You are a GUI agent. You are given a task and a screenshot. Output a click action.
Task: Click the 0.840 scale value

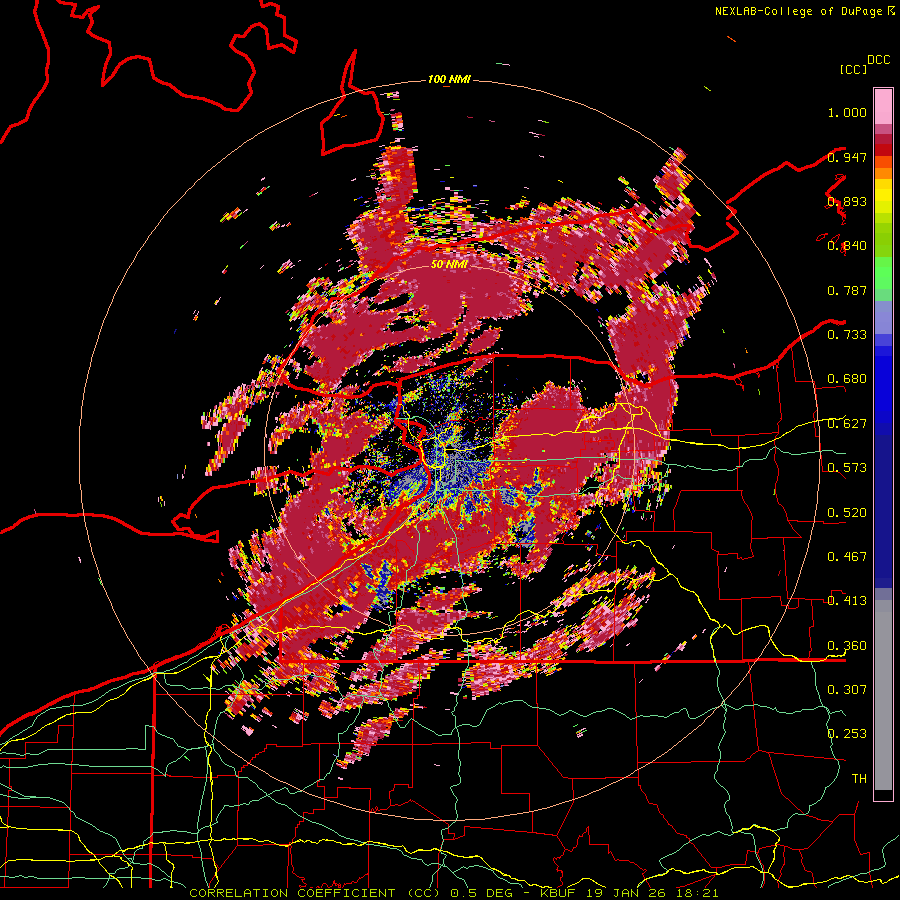pyautogui.click(x=847, y=246)
